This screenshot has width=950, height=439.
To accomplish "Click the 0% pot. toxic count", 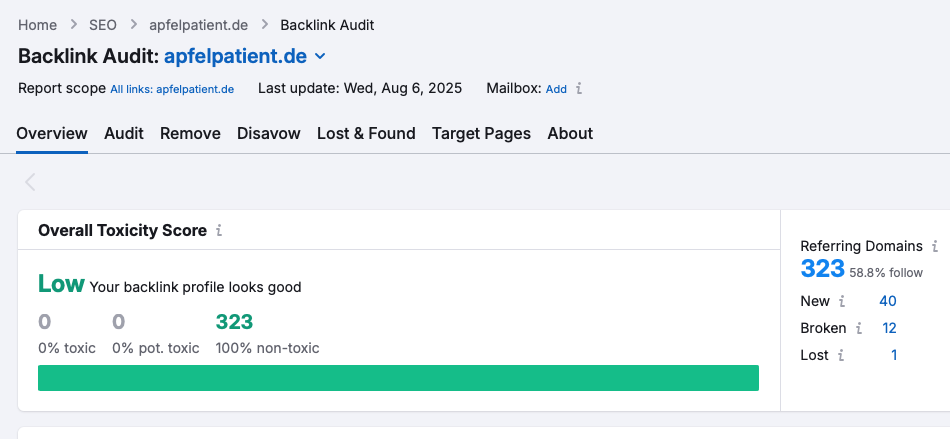I will (119, 322).
